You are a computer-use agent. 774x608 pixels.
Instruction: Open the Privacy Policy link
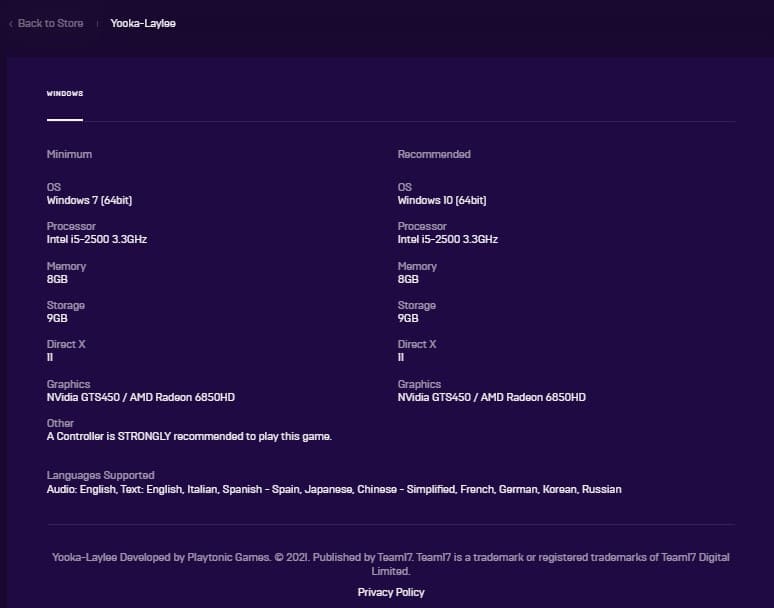[391, 592]
